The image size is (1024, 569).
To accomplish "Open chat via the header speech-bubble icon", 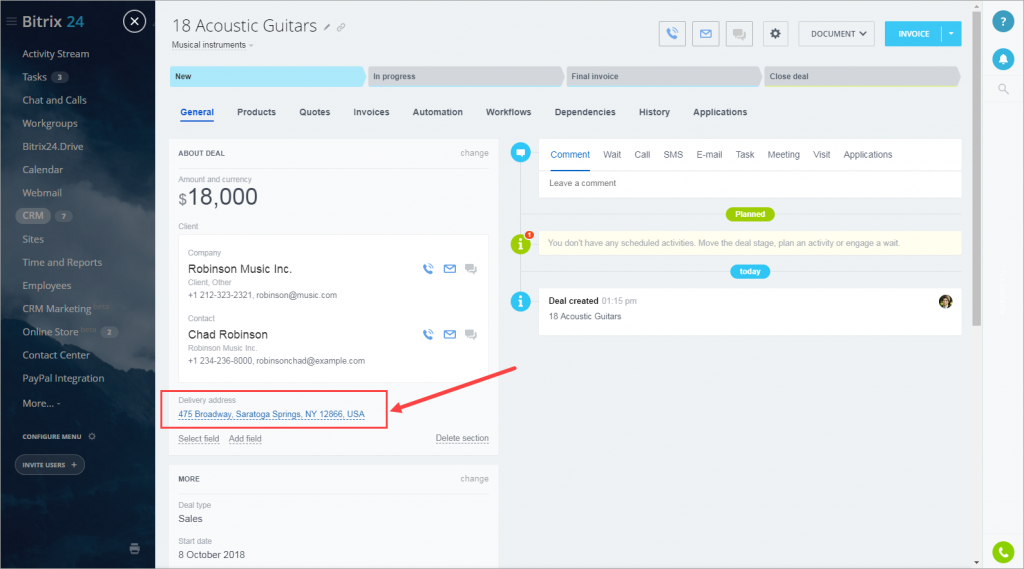I will (739, 33).
